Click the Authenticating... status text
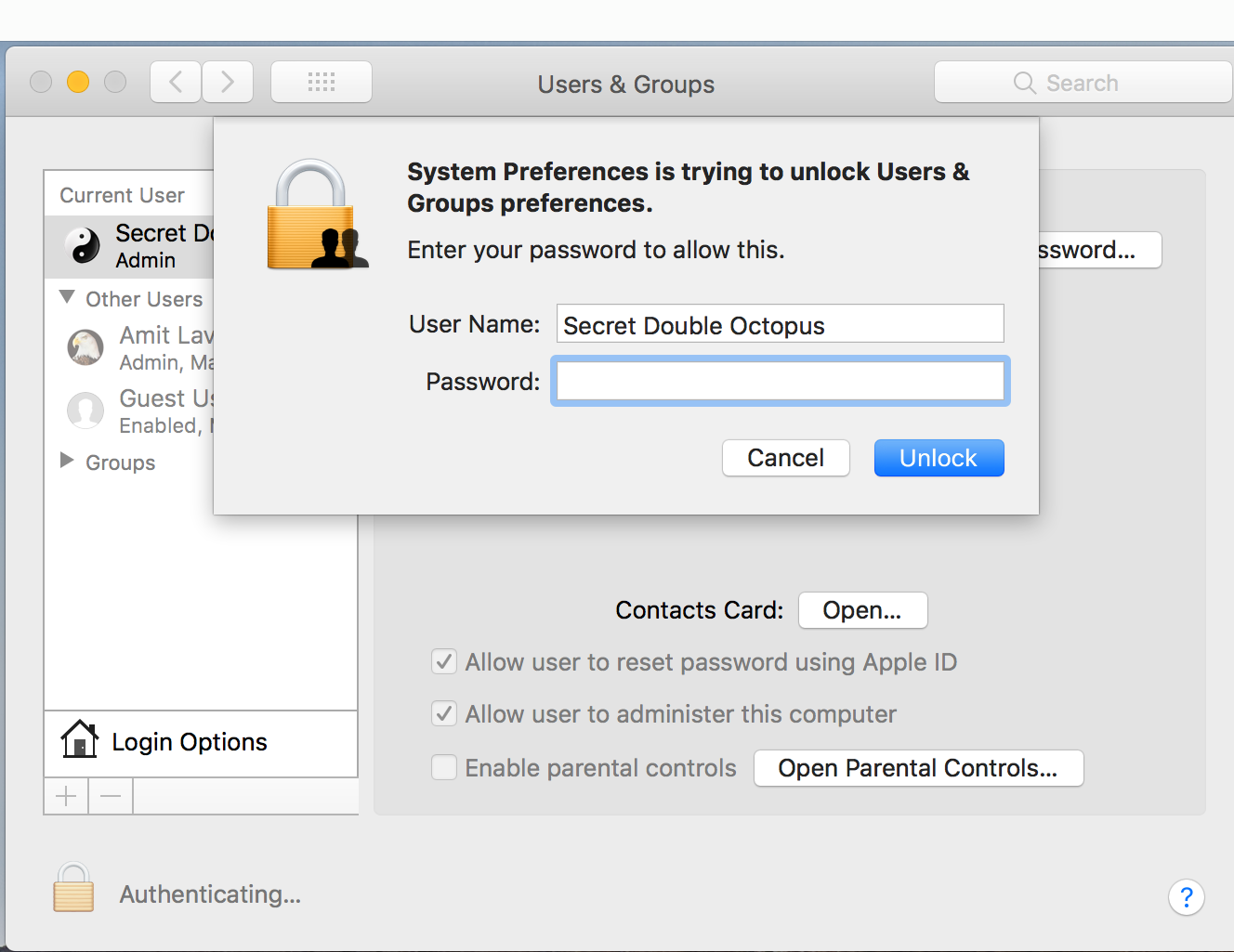1234x952 pixels. [210, 894]
